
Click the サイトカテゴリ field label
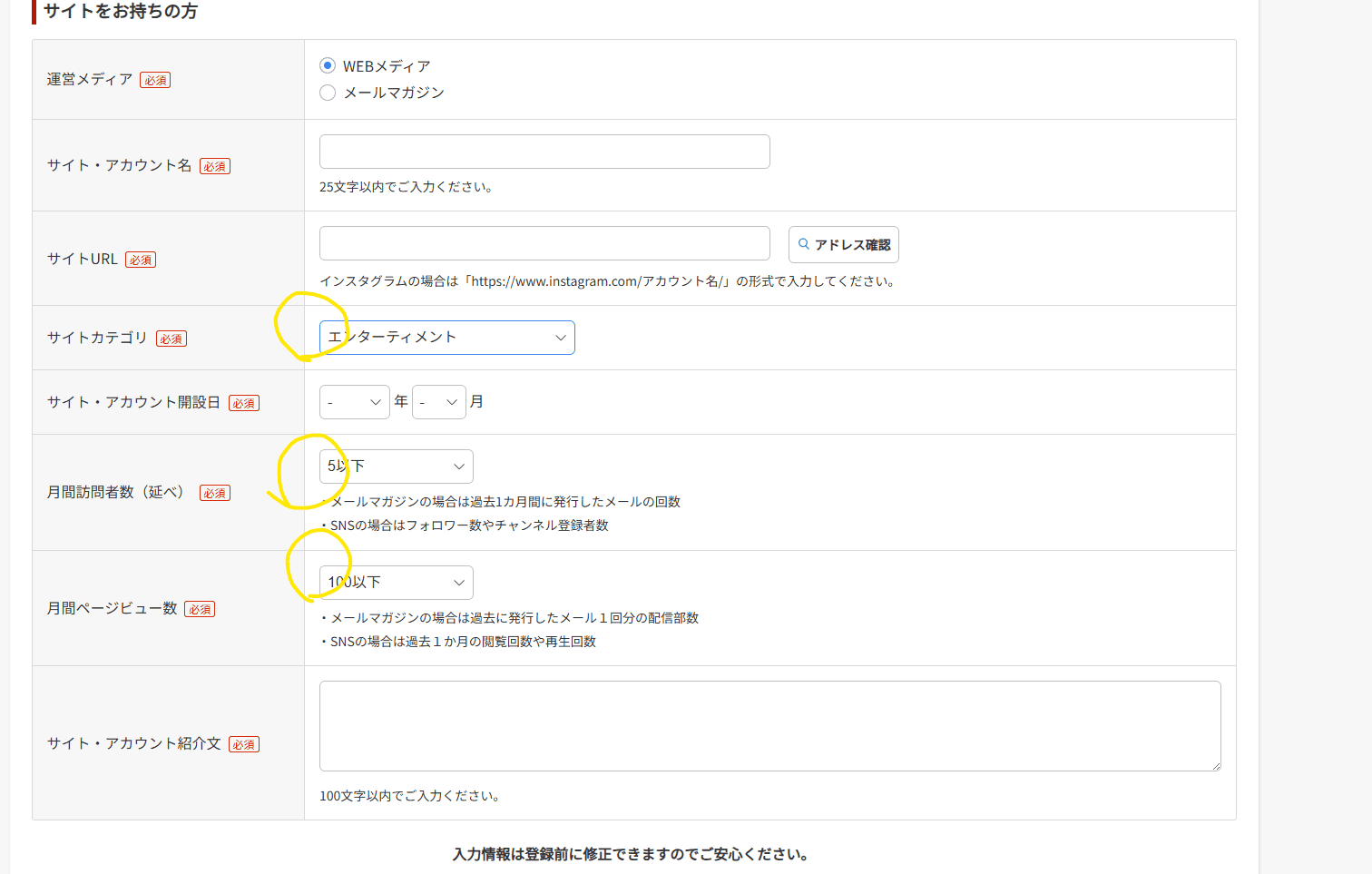pyautogui.click(x=97, y=338)
